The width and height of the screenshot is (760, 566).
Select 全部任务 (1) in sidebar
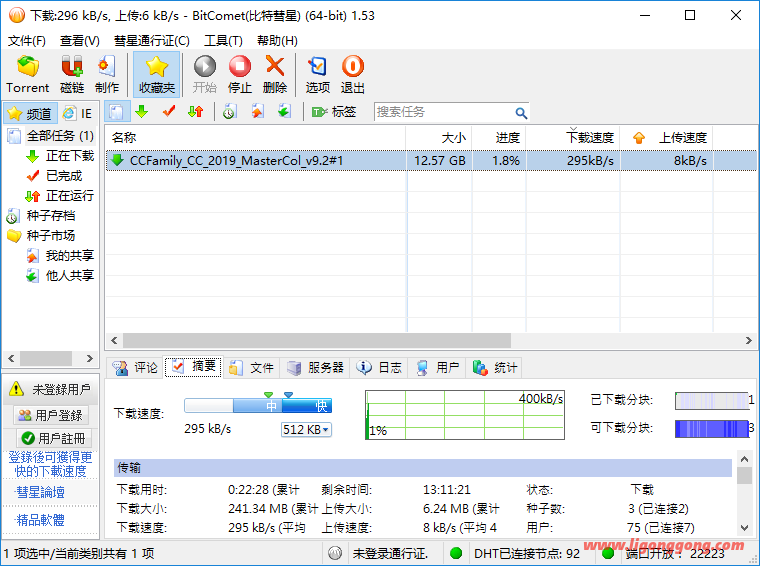coord(60,136)
